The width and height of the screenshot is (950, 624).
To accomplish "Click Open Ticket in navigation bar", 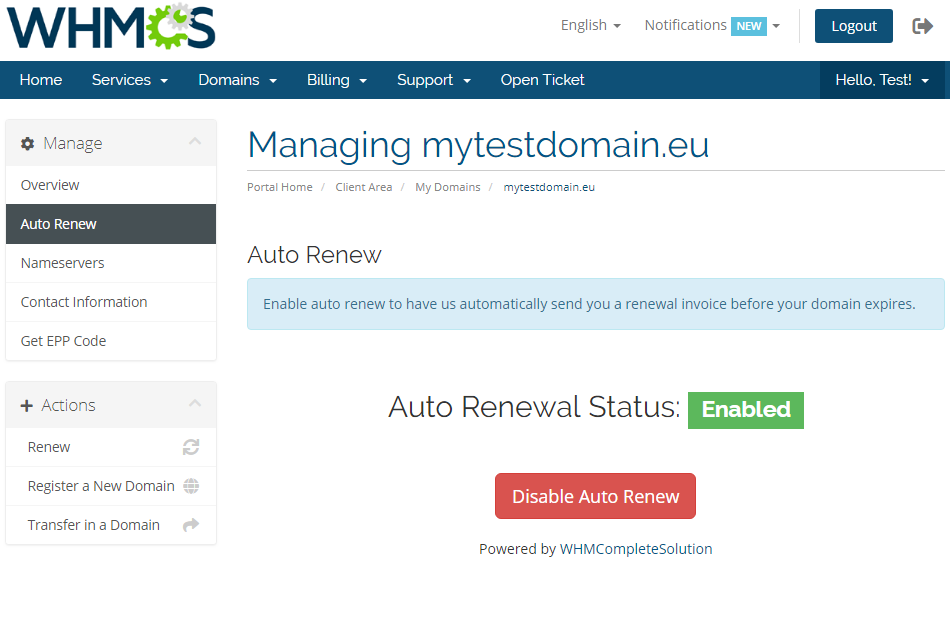I will click(542, 80).
